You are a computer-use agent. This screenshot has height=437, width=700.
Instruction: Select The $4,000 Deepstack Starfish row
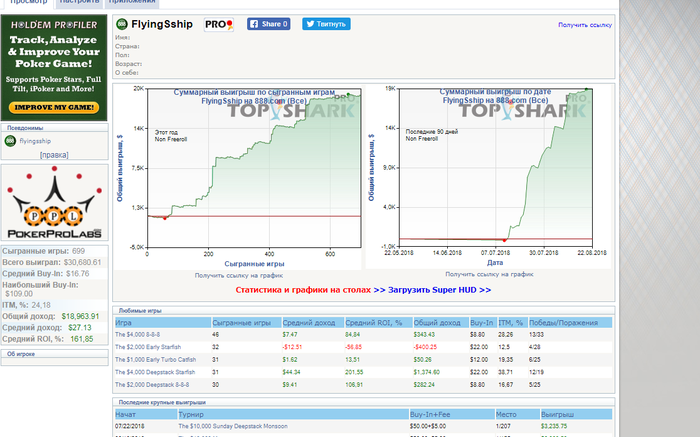pos(363,372)
